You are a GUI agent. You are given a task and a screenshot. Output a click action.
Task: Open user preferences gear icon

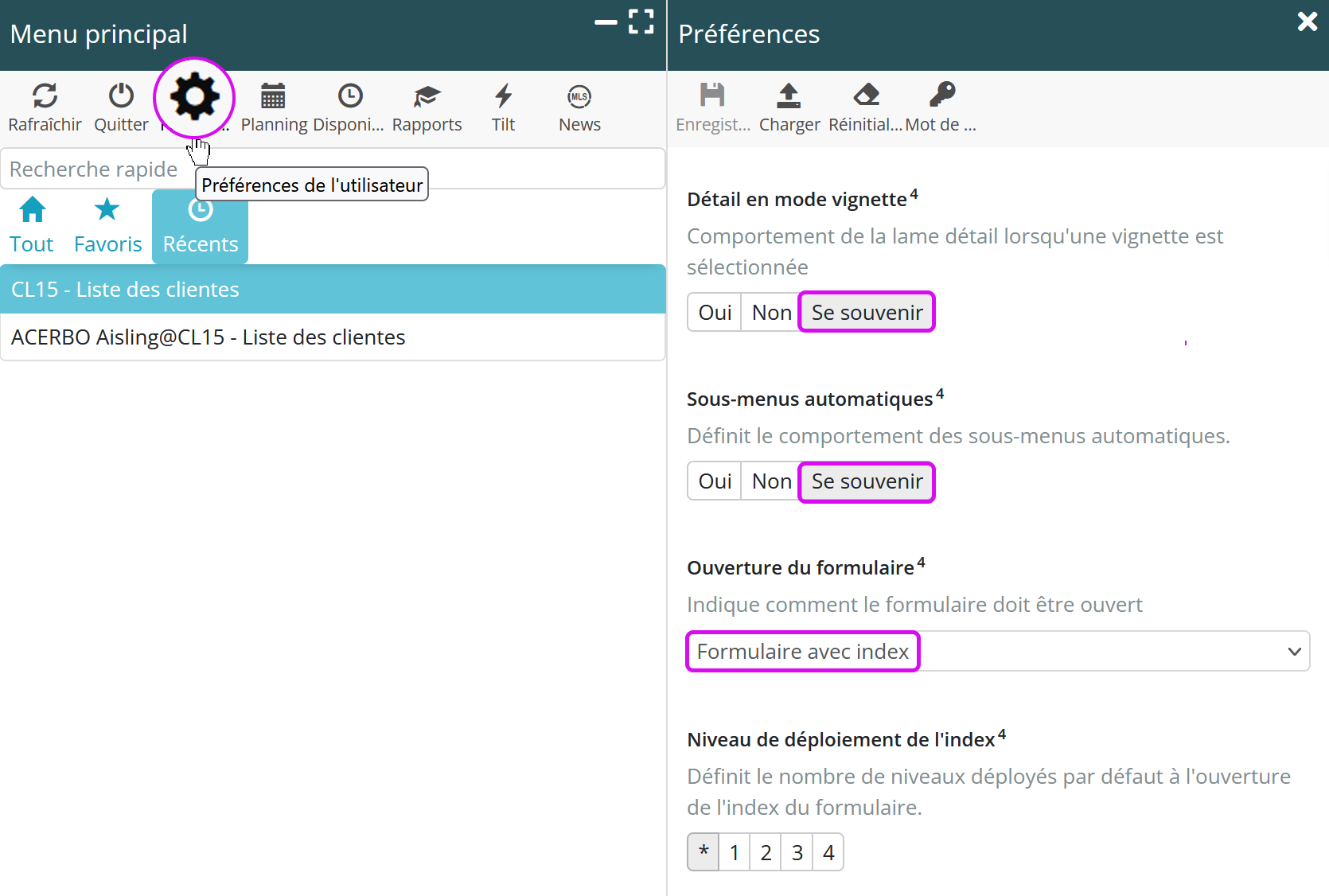tap(194, 98)
